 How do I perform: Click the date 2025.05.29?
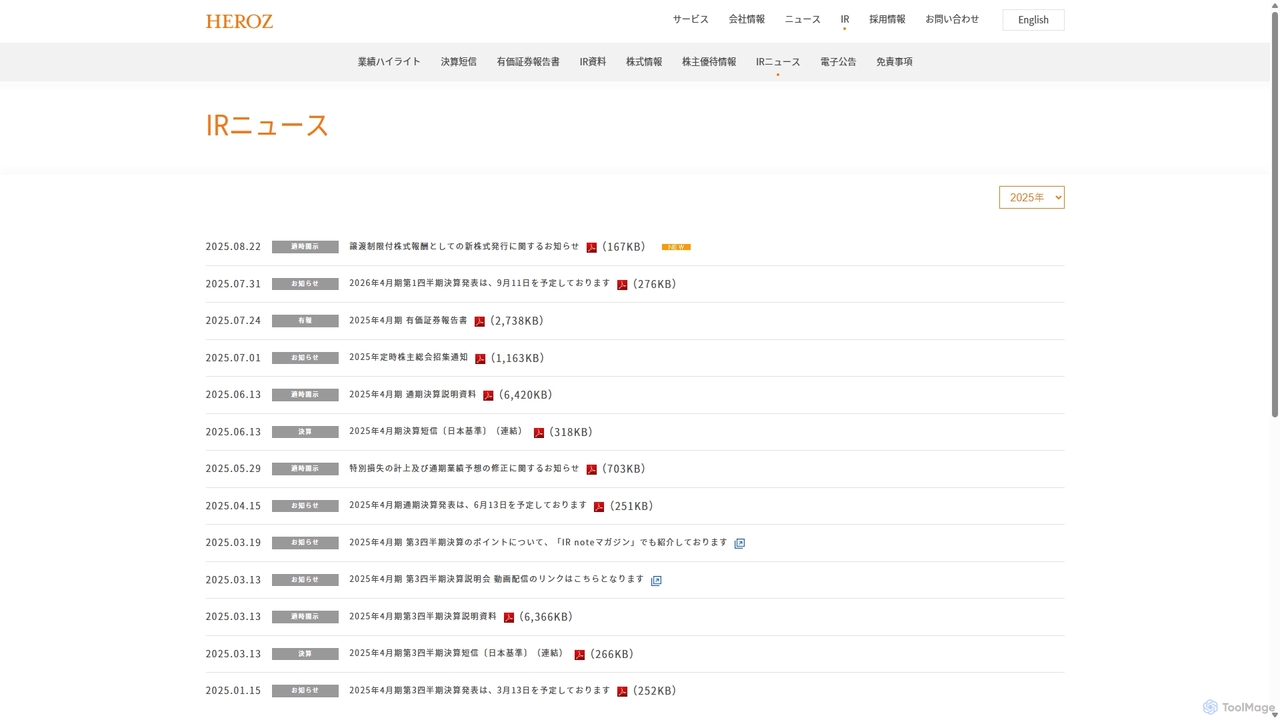click(233, 469)
